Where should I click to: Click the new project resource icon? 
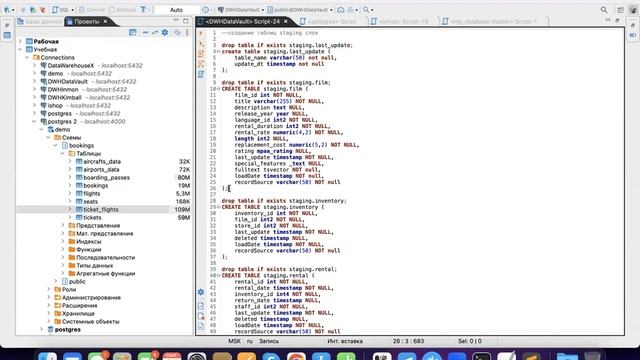(x=133, y=32)
